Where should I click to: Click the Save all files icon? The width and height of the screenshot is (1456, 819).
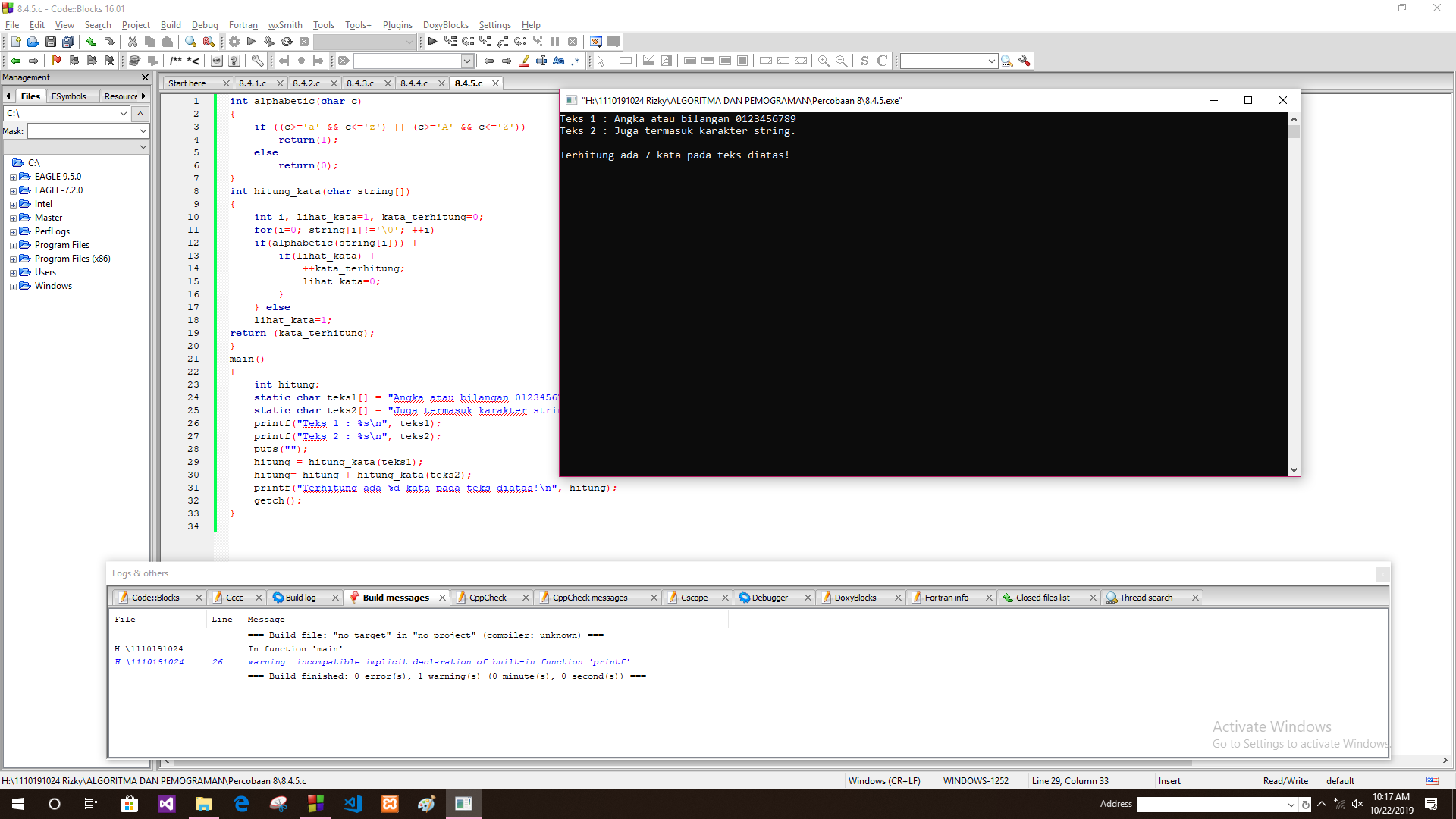(68, 42)
